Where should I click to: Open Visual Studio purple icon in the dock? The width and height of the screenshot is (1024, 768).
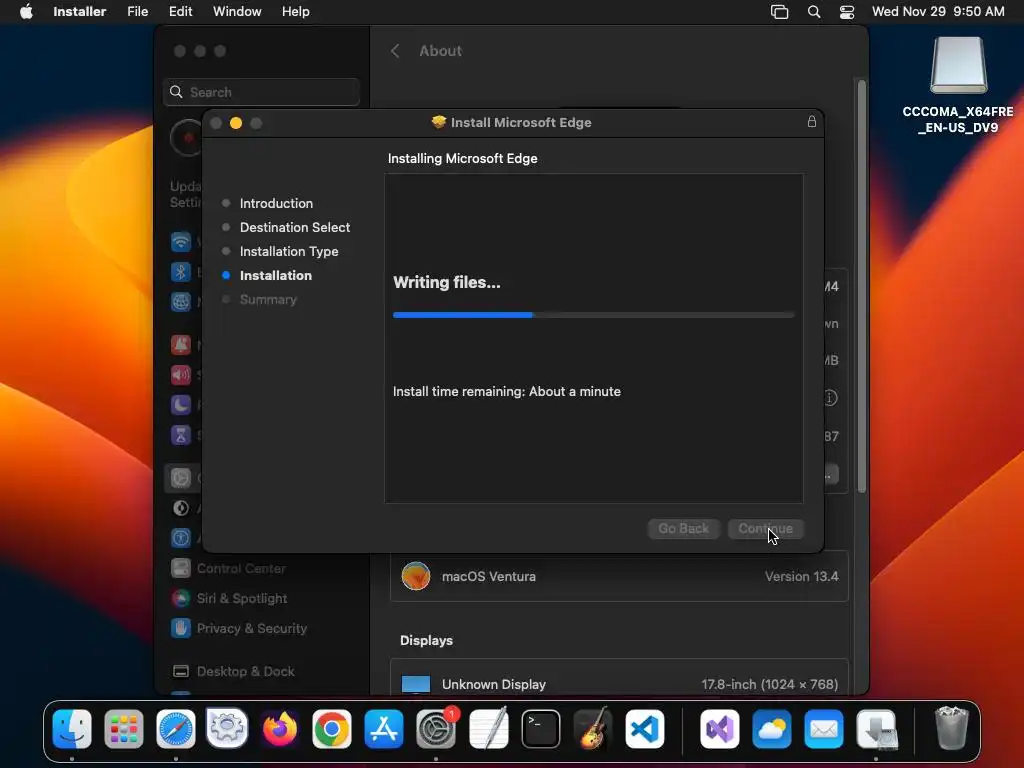click(x=720, y=728)
